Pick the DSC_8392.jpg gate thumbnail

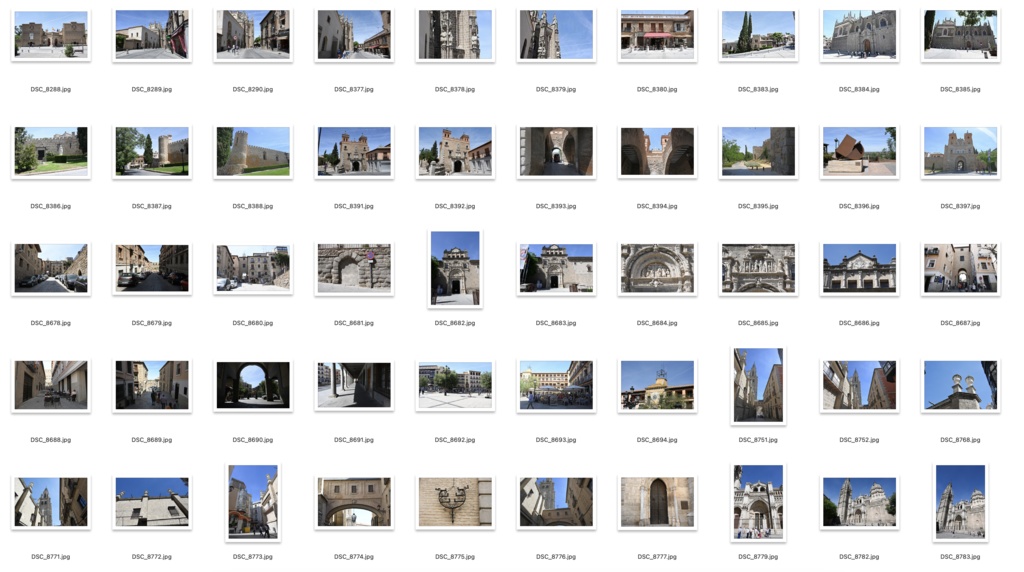455,151
